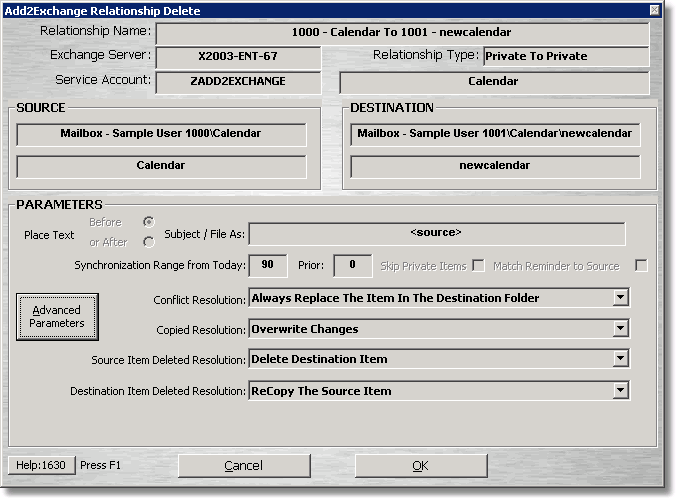Viewport: 677px width, 500px height.
Task: Click the DESTINATION group label
Action: pyautogui.click(x=392, y=108)
